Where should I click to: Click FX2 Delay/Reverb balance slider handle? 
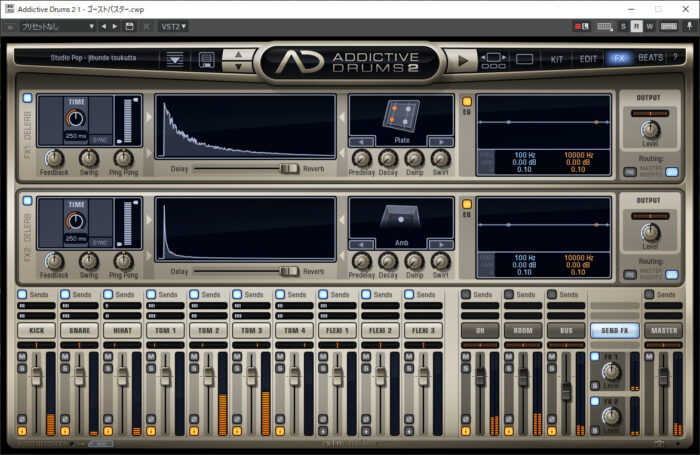(x=289, y=271)
